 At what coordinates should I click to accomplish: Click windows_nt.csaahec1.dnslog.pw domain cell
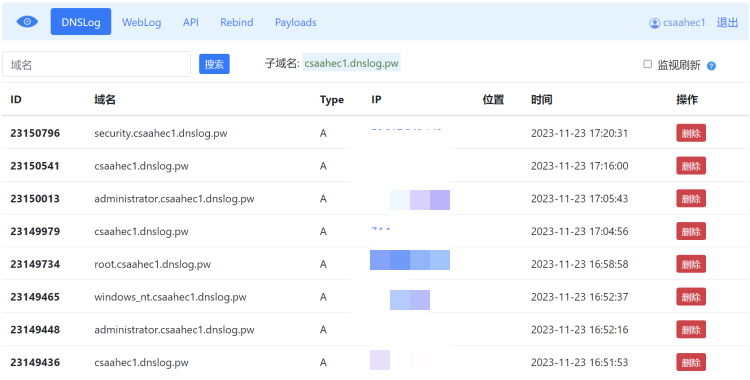[x=170, y=297]
